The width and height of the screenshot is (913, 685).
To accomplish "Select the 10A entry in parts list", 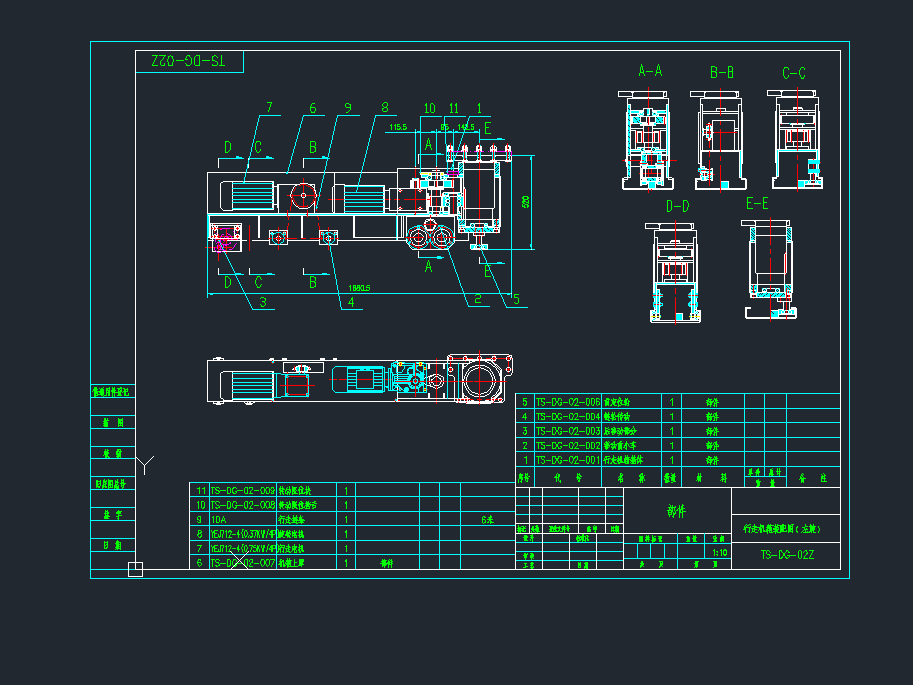I will point(219,520).
